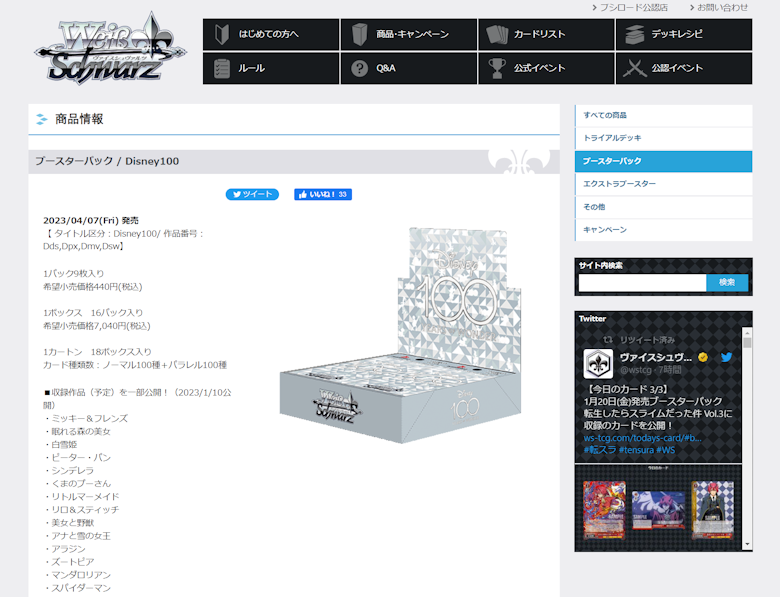Image resolution: width=780 pixels, height=597 pixels.
Task: Open 商品・キャンペーン products box icon
Action: (360, 34)
